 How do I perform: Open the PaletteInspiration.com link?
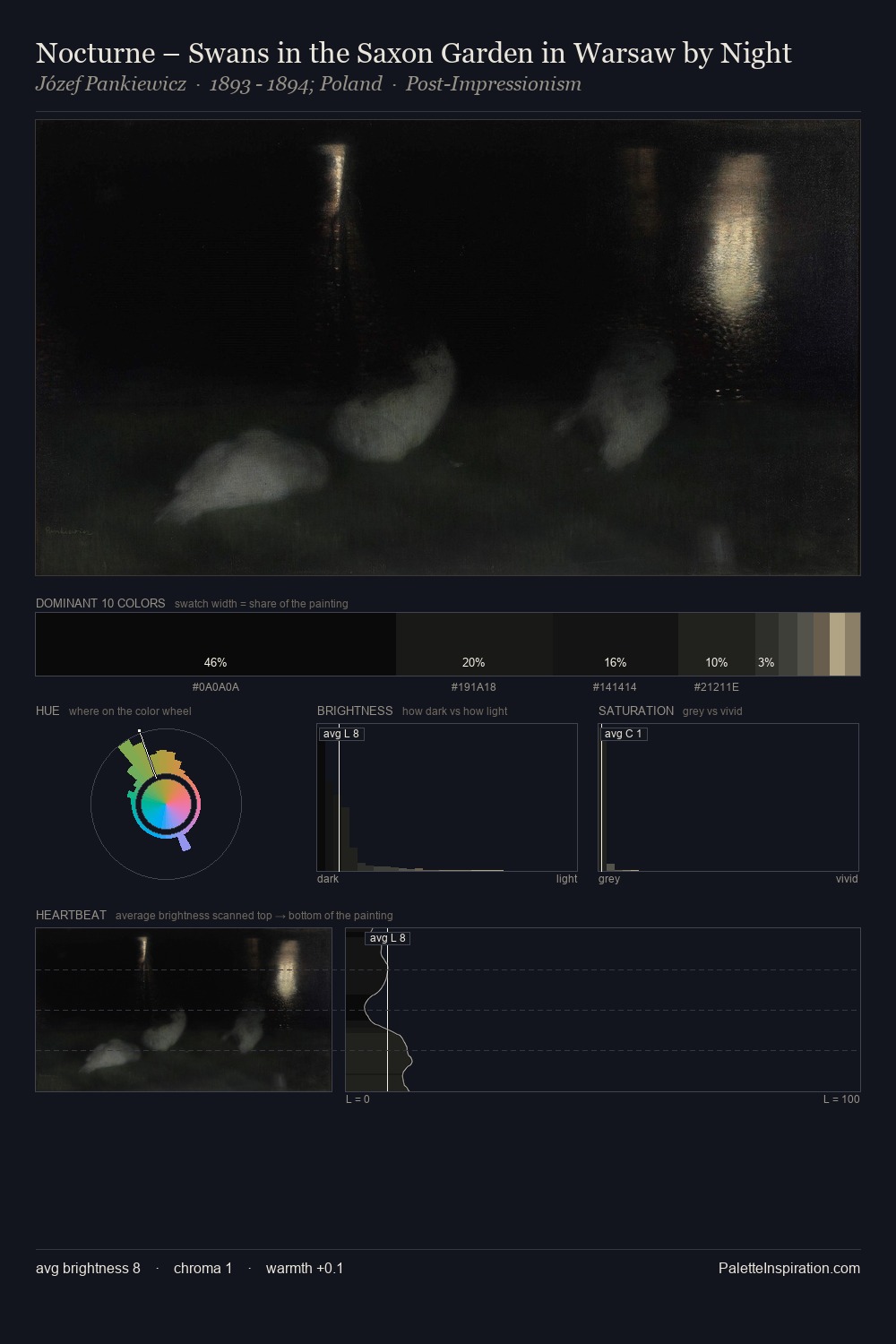(789, 1268)
